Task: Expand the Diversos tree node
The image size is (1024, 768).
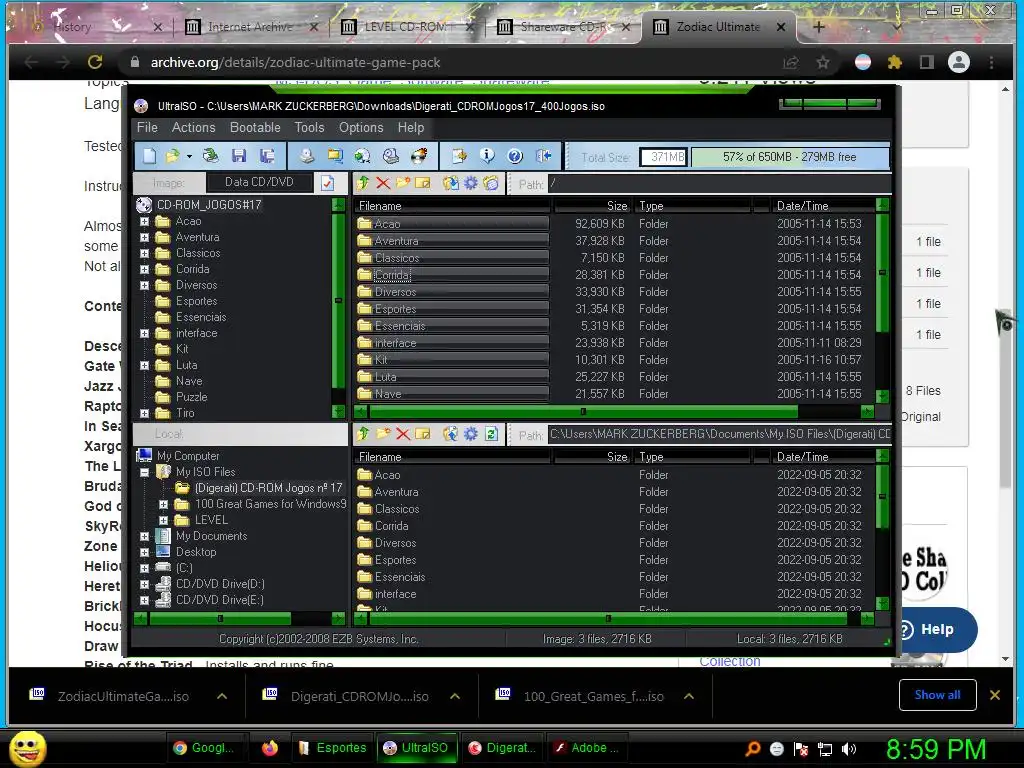Action: pyautogui.click(x=144, y=285)
